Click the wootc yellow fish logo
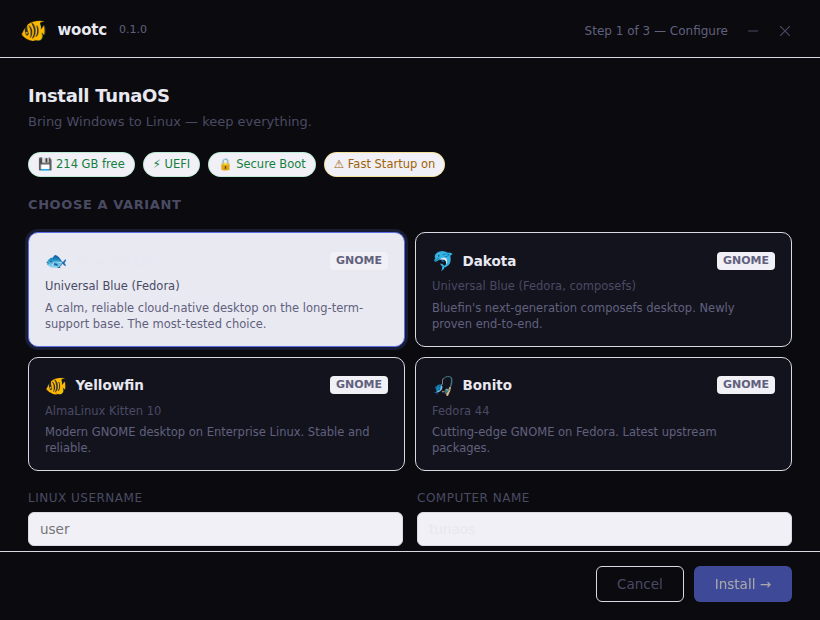Screen dimensions: 820x620 coord(33,31)
